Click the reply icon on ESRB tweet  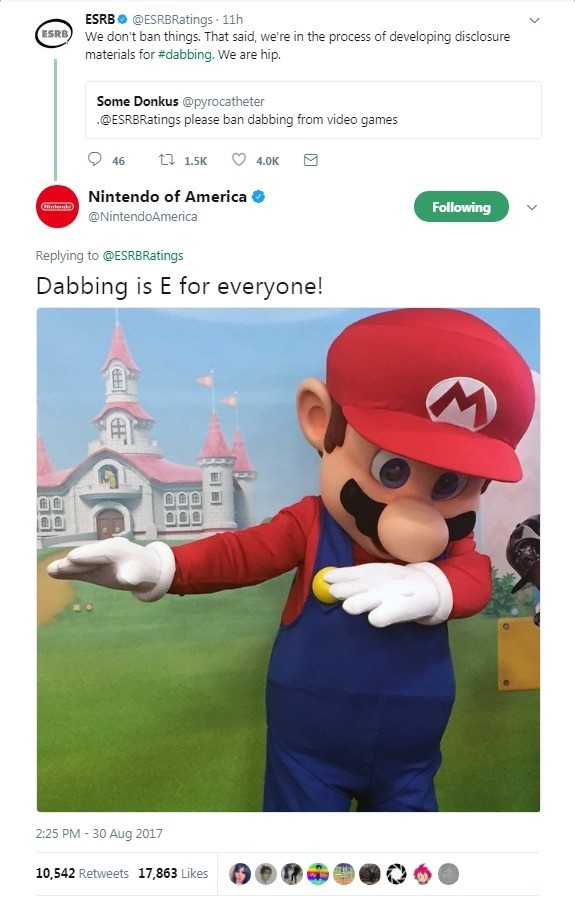[x=94, y=158]
